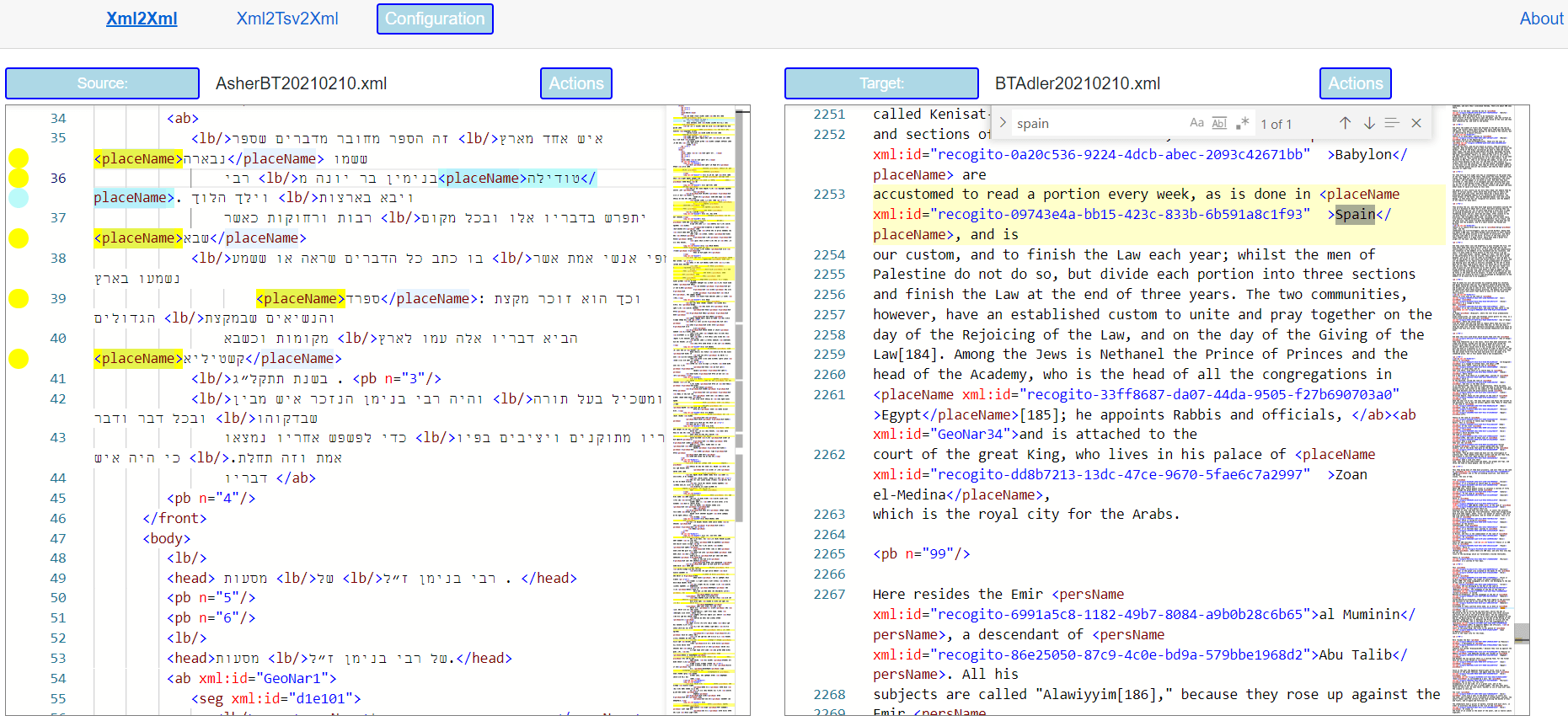
Task: Click the Source: file button
Action: point(103,83)
